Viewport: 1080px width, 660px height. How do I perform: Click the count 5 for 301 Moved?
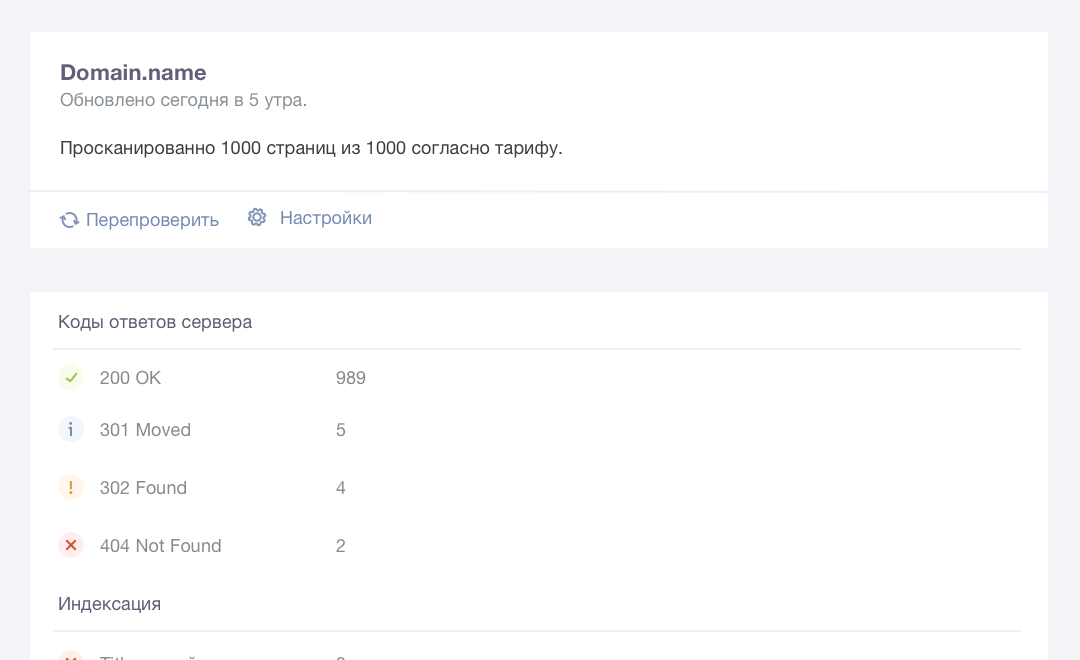pos(341,430)
